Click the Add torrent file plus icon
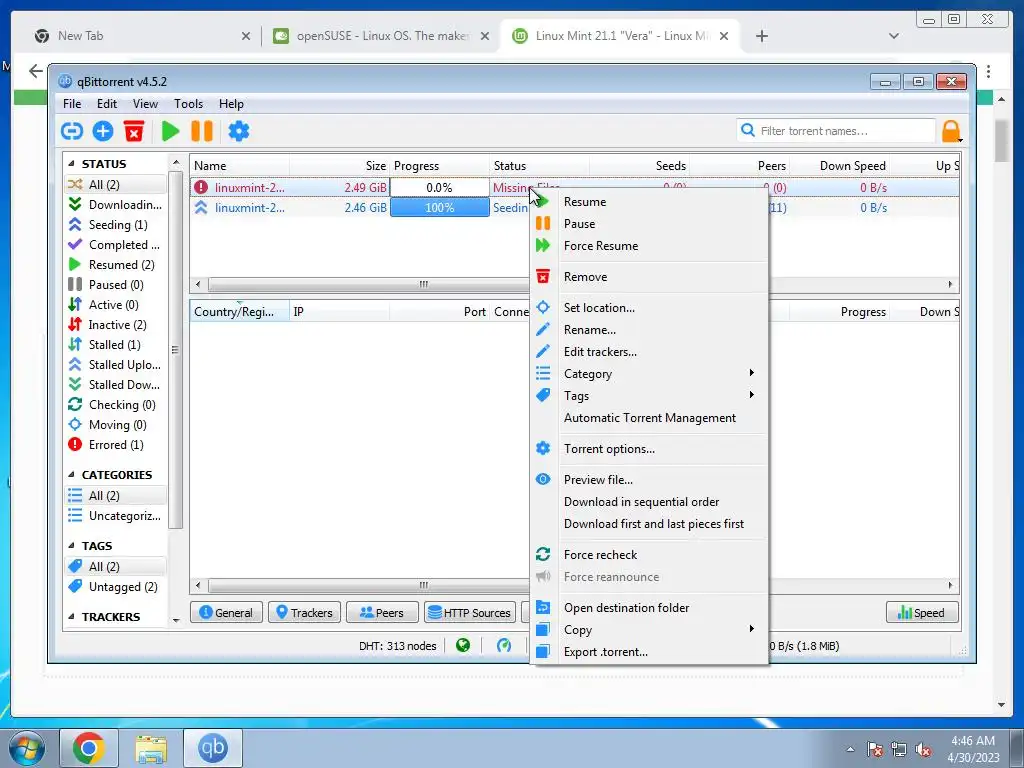1024x768 pixels. coord(103,131)
